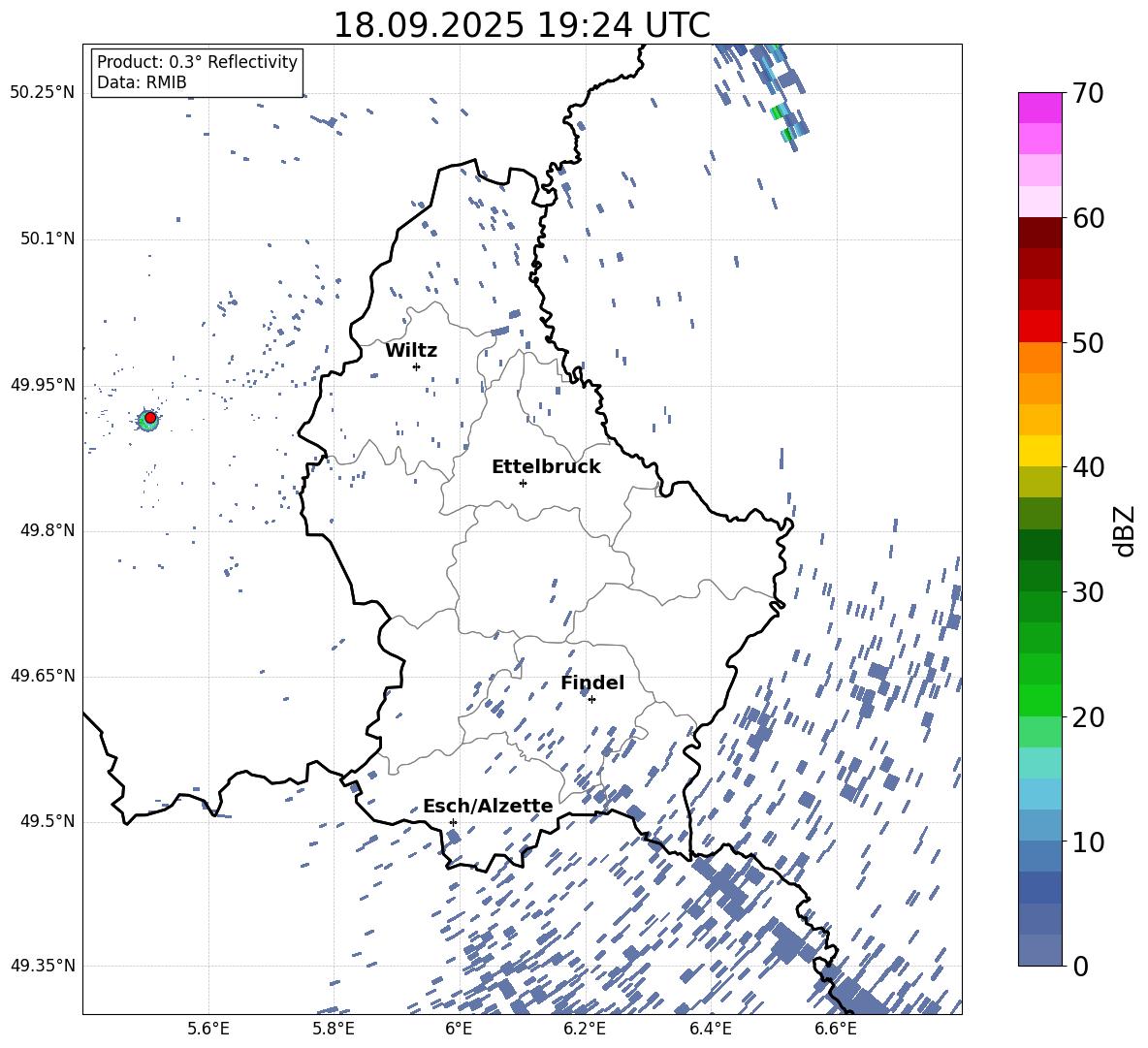Click the magenta top colorbar segment
Screen dimensions: 1148x1048
point(1040,109)
